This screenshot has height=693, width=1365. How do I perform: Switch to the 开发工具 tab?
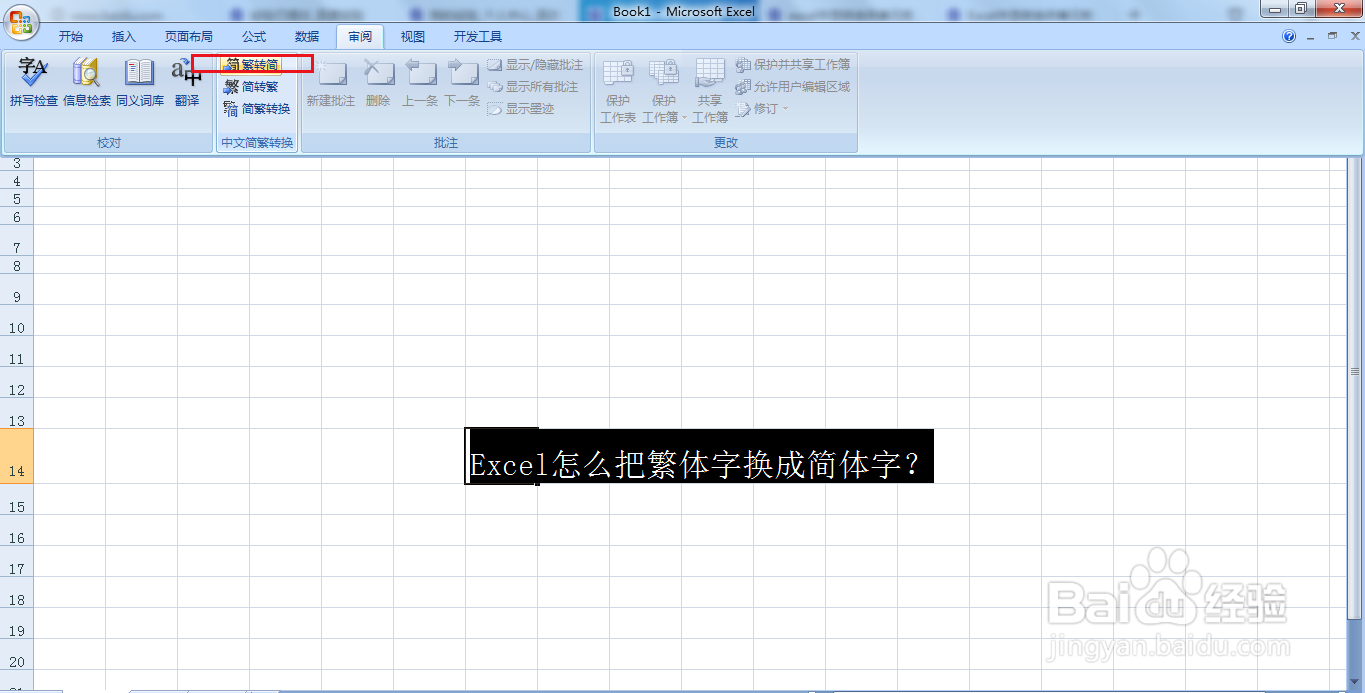click(478, 37)
